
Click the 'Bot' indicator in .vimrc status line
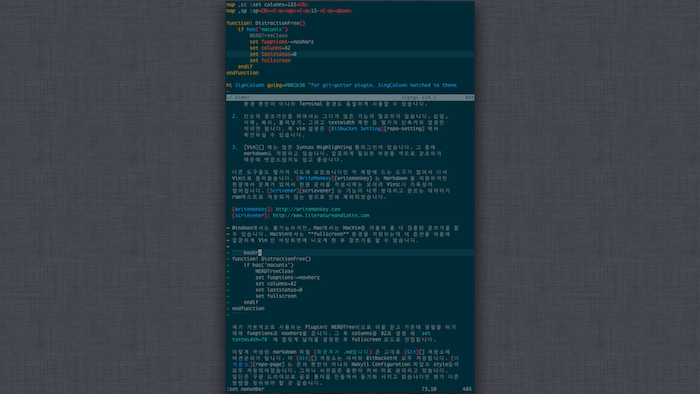pyautogui.click(x=469, y=97)
